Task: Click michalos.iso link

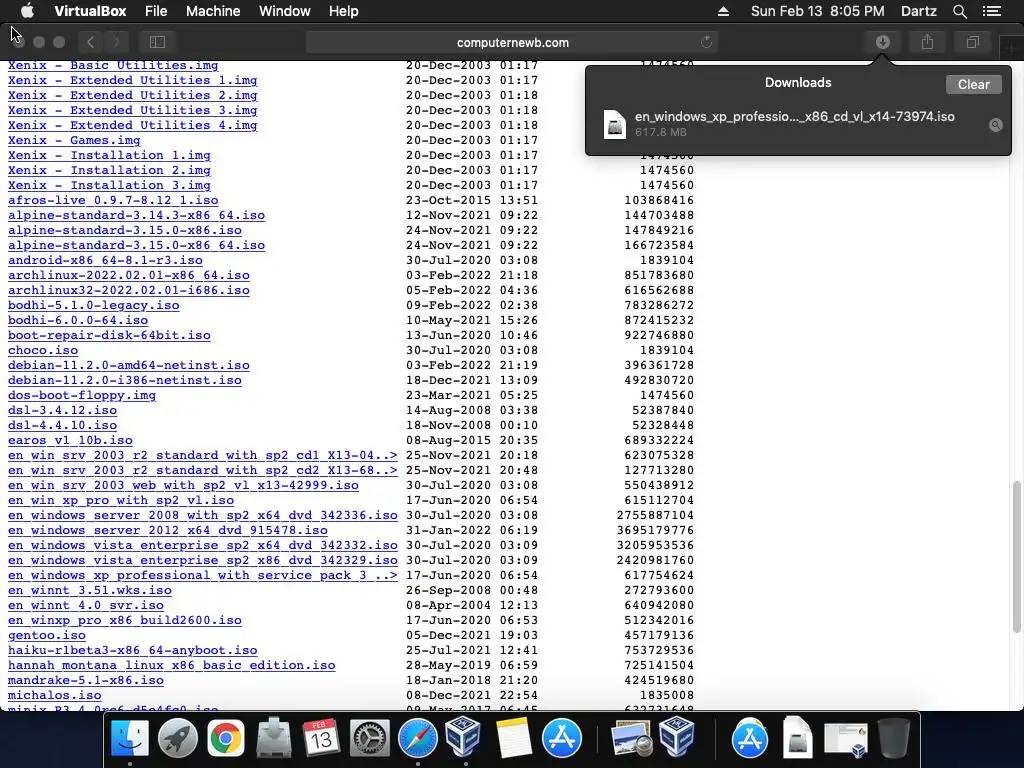Action: pyautogui.click(x=54, y=696)
